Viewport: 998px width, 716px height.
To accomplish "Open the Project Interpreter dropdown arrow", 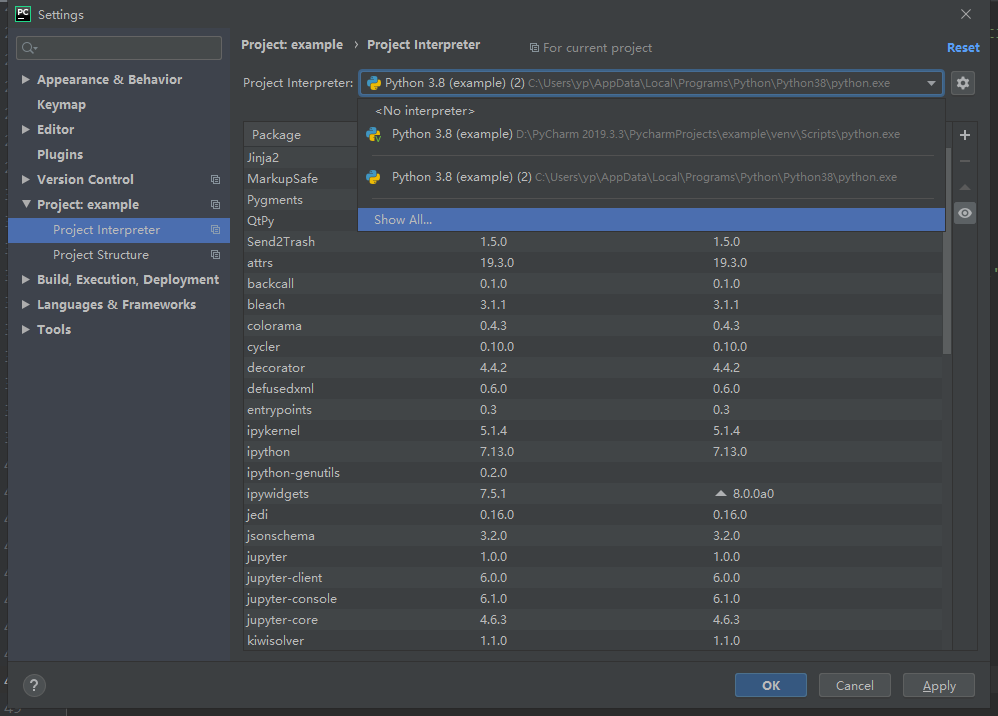I will pos(931,83).
